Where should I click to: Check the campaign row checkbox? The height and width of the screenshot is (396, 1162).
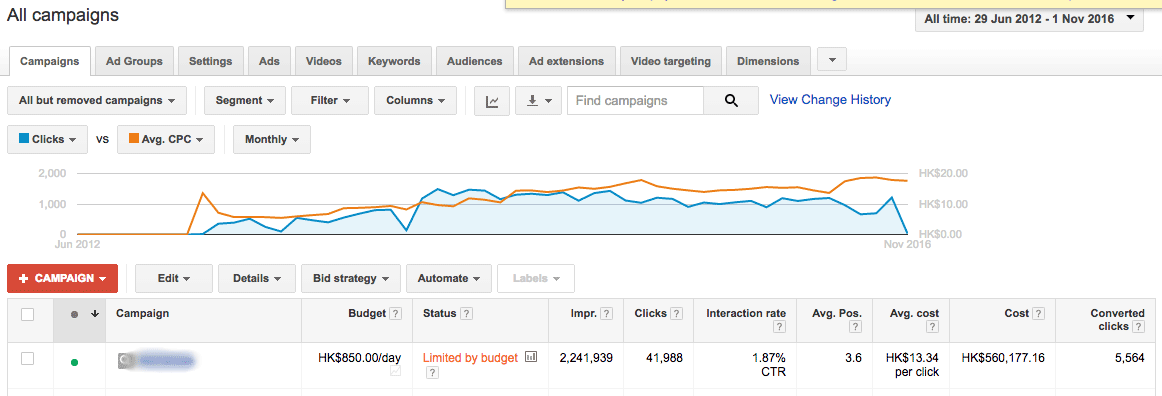pos(27,359)
